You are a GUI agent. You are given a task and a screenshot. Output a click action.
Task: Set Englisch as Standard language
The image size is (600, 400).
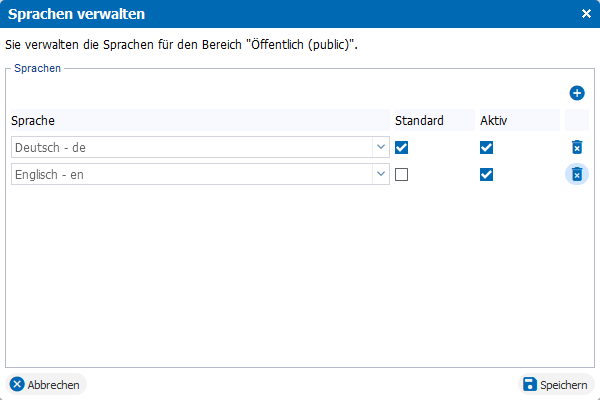[x=401, y=175]
